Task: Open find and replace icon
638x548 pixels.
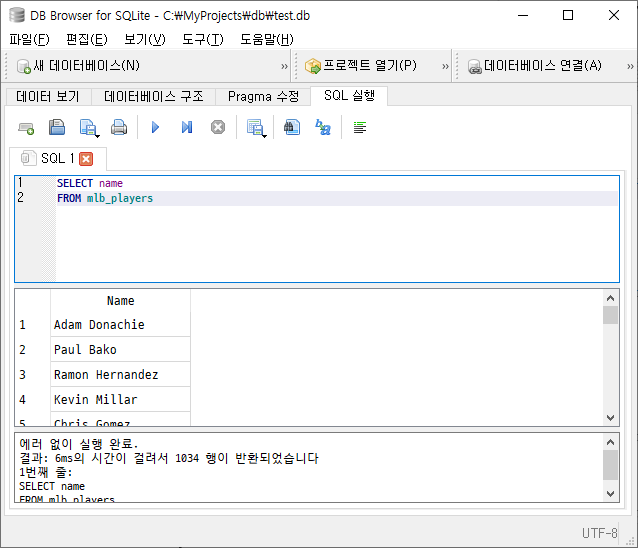Action: [x=323, y=127]
